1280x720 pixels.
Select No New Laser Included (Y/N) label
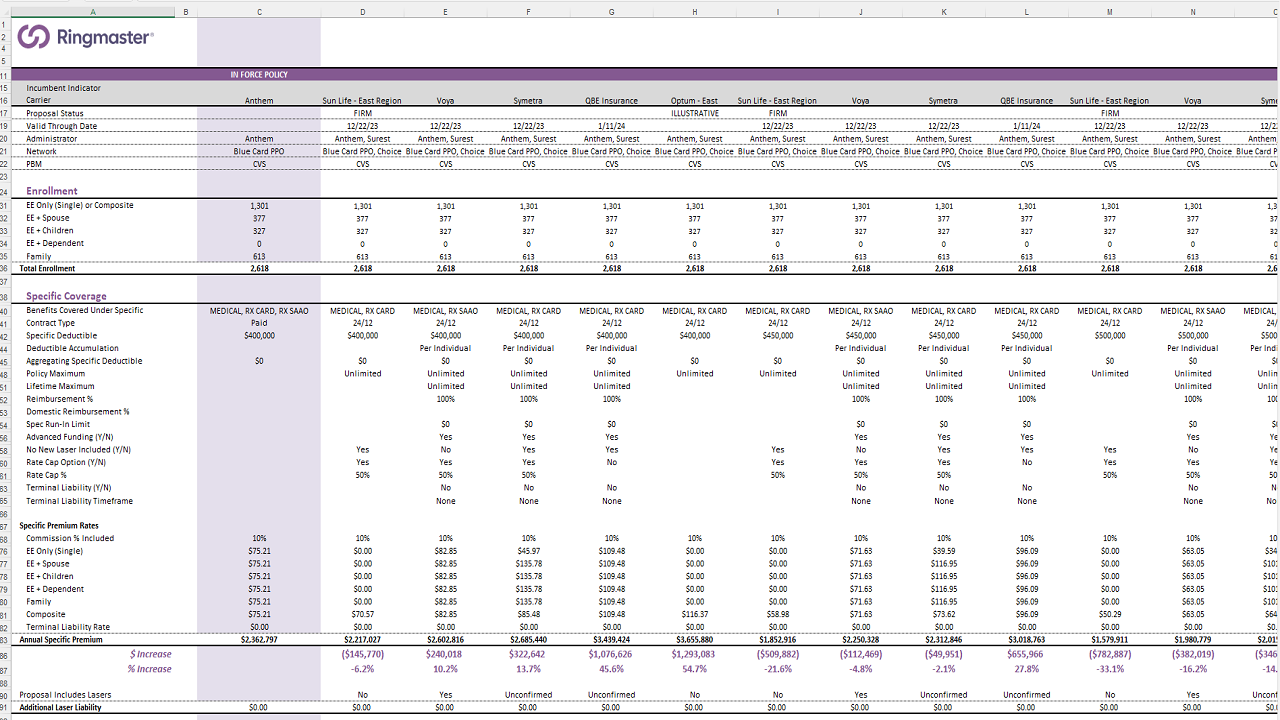pos(79,450)
